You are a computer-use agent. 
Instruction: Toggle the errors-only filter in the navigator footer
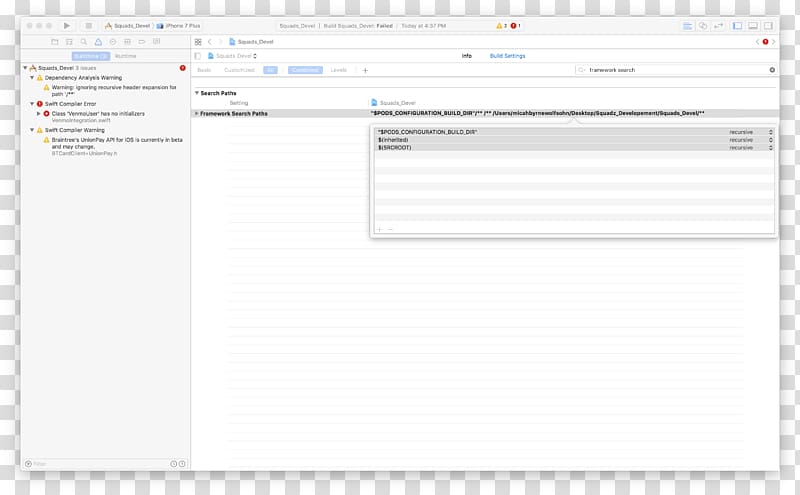point(182,464)
